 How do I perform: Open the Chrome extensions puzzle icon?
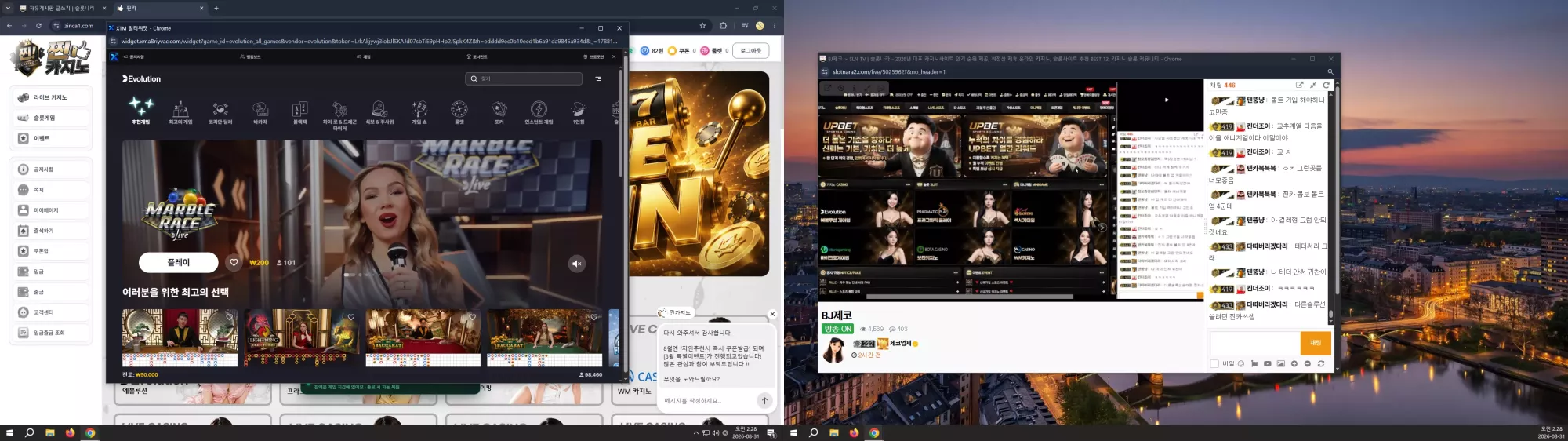pyautogui.click(x=723, y=25)
